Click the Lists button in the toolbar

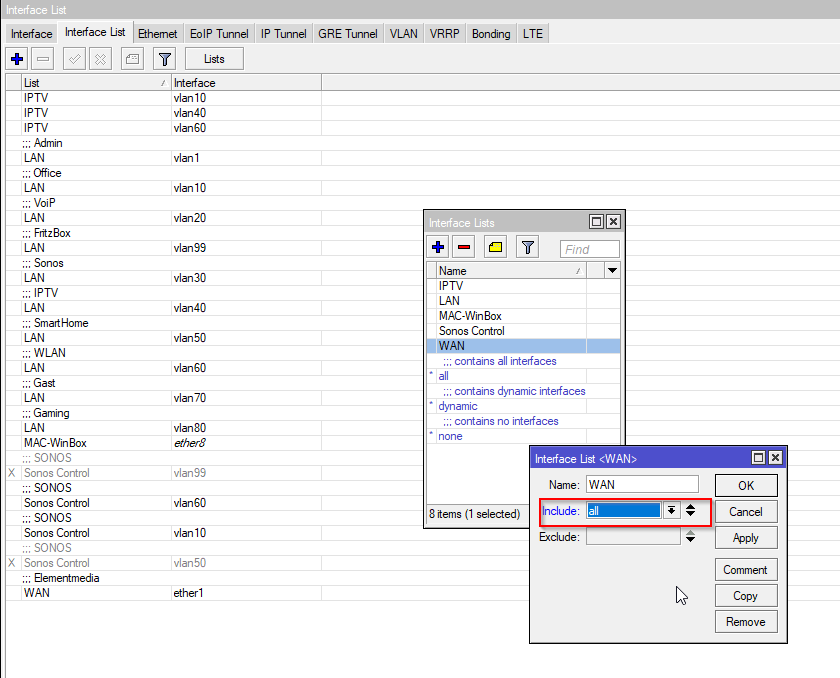214,59
